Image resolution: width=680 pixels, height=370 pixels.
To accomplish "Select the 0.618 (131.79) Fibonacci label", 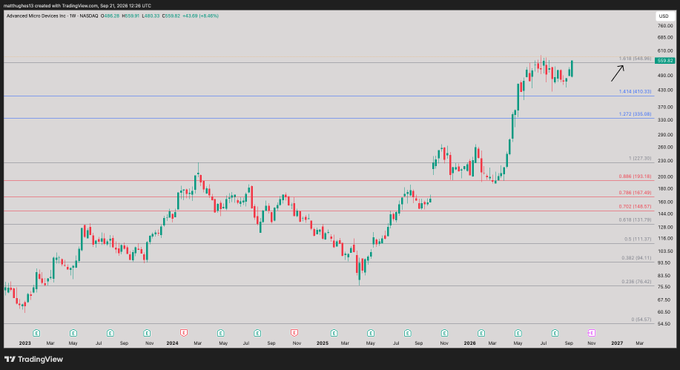I will (635, 220).
